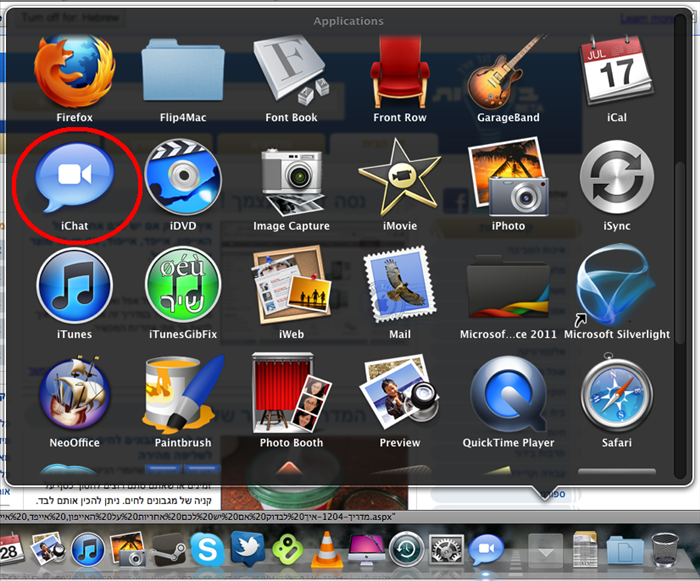Open the Twitter bird app in Dock

coord(247,549)
